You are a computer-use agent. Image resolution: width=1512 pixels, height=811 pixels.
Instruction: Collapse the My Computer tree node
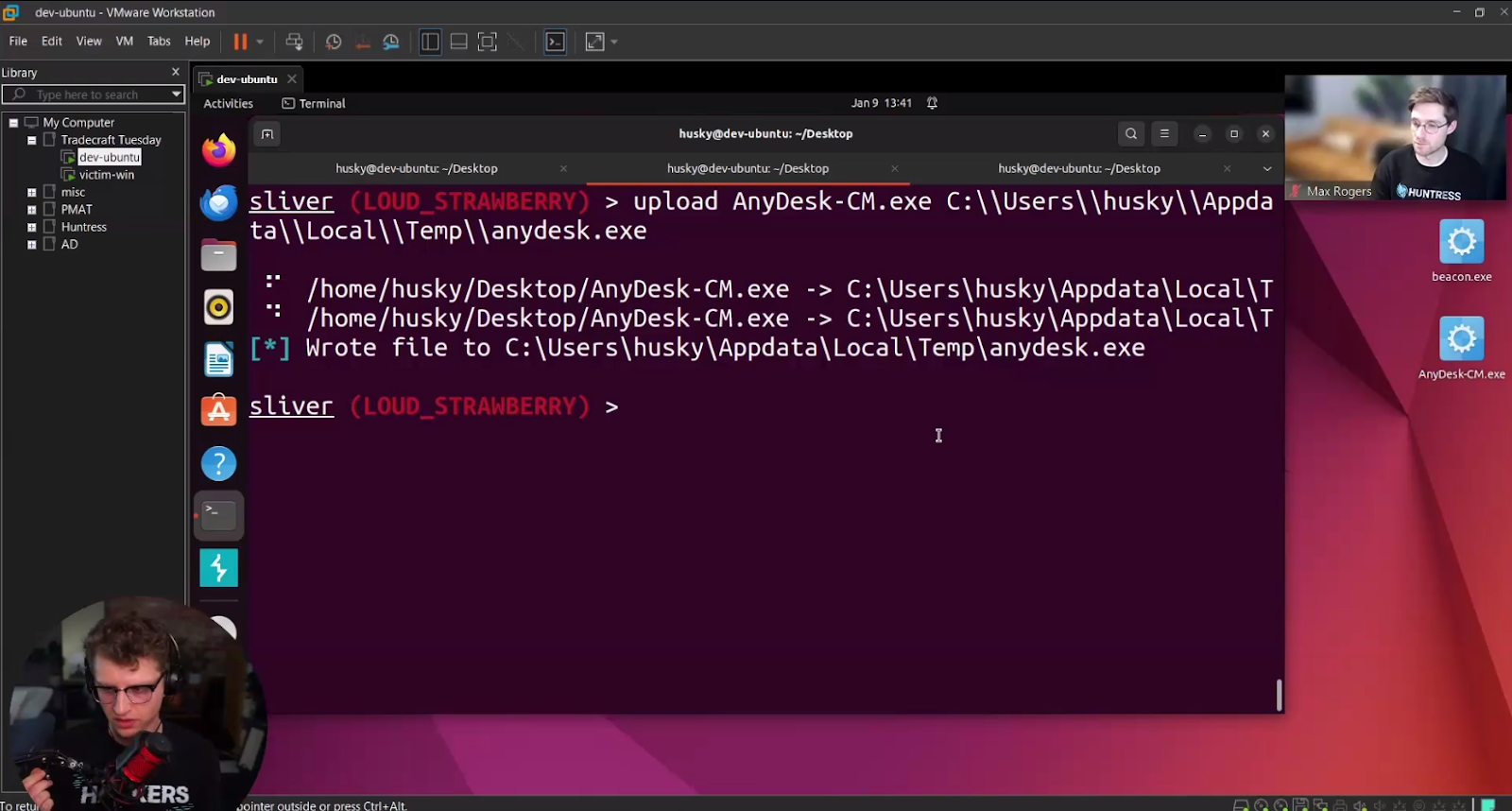tap(14, 123)
